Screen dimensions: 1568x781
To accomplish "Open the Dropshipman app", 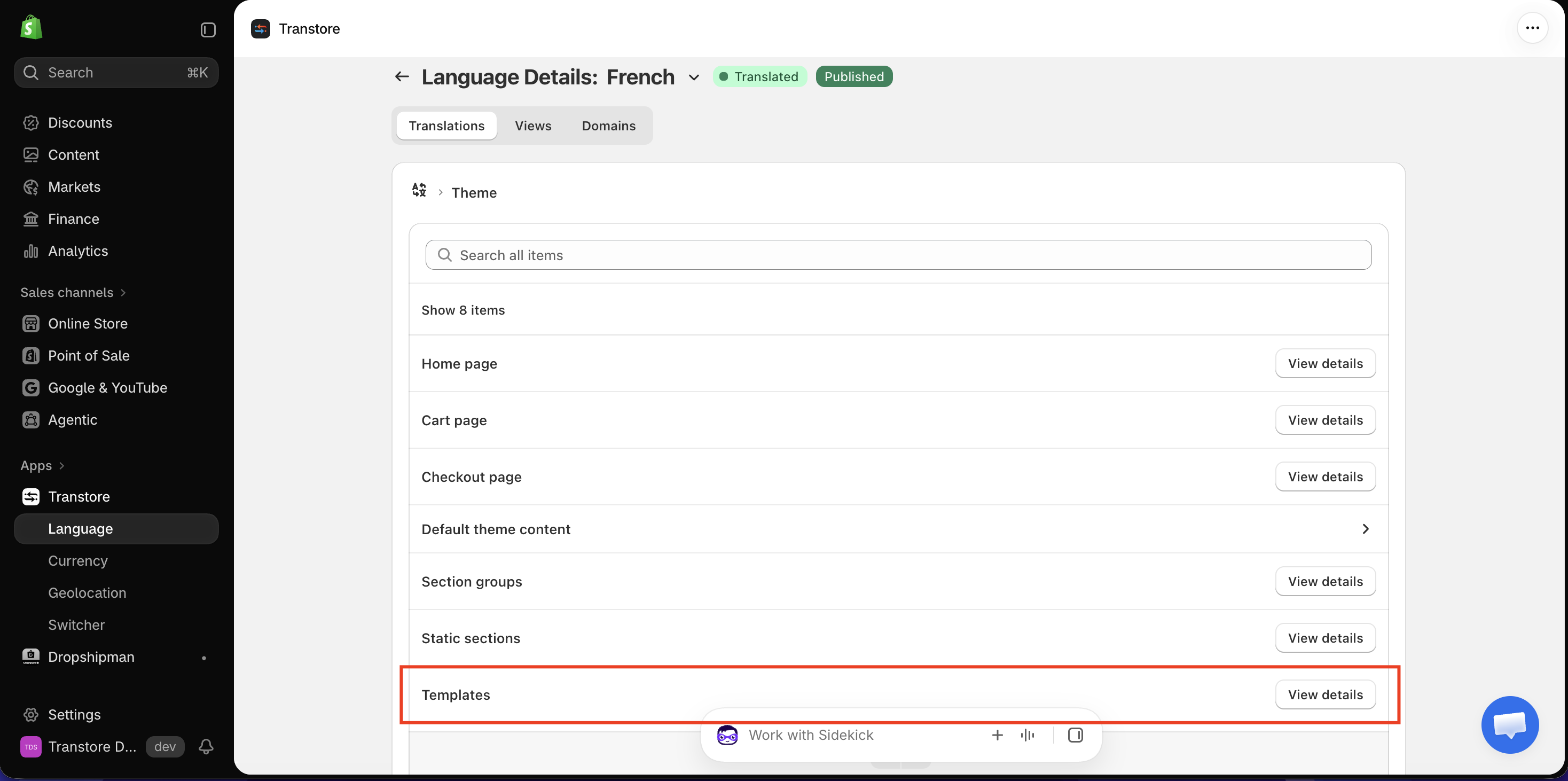I will pyautogui.click(x=91, y=657).
